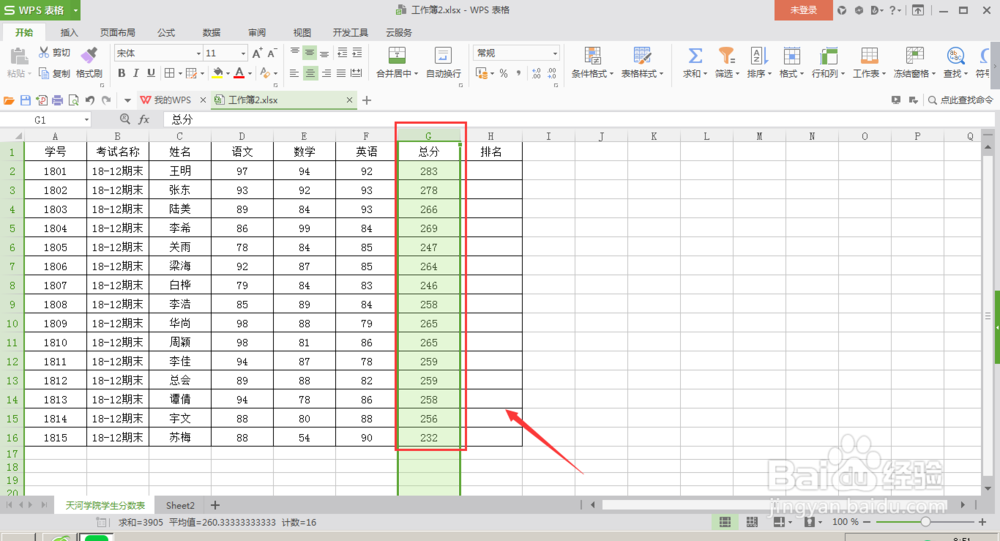Image resolution: width=1000 pixels, height=541 pixels.
Task: Increase font size with the A+ icon
Action: point(257,53)
